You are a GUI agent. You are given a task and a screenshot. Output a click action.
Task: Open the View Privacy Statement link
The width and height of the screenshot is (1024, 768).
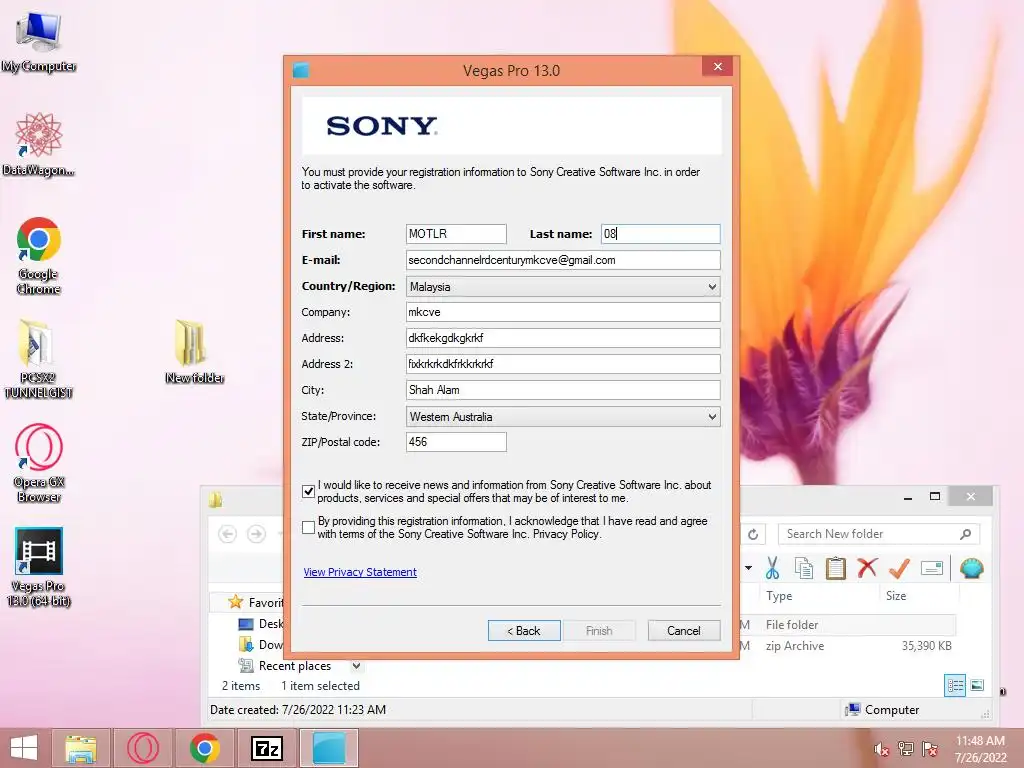[360, 572]
